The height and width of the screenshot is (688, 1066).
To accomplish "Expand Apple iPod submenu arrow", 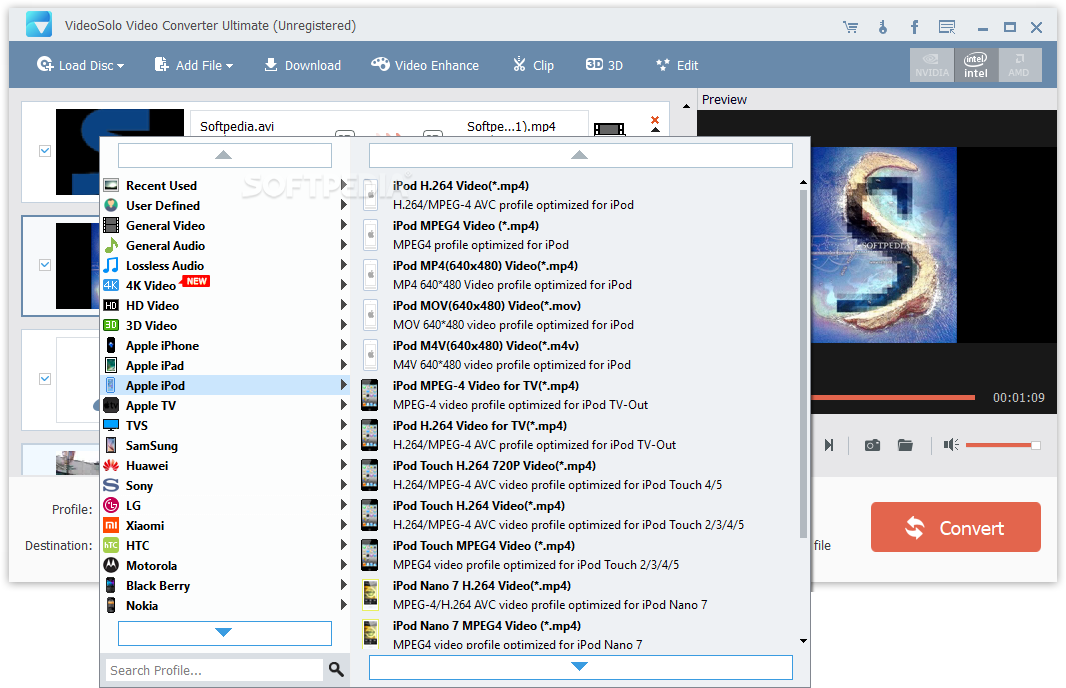I will coord(343,385).
